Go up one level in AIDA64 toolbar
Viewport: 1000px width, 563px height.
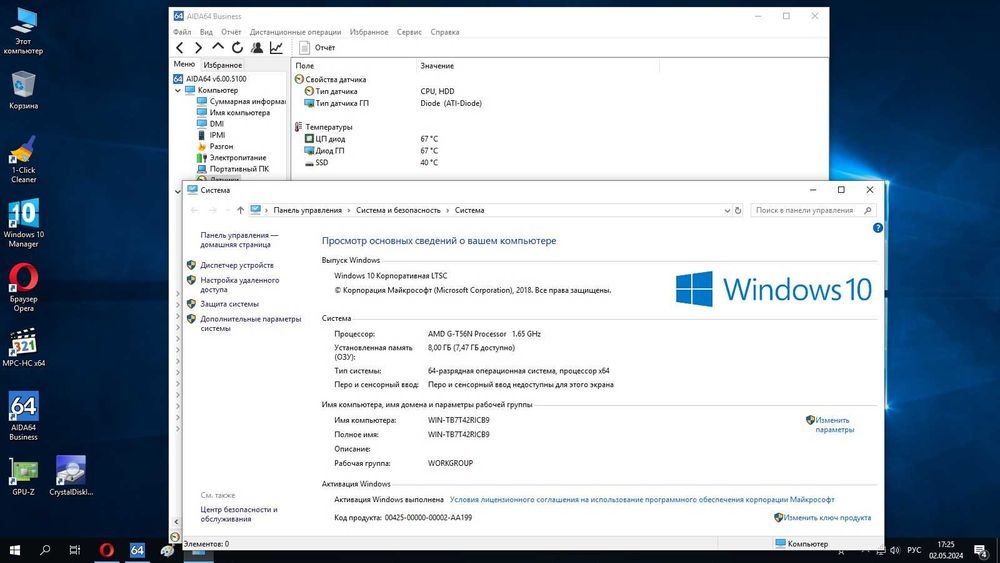click(218, 47)
